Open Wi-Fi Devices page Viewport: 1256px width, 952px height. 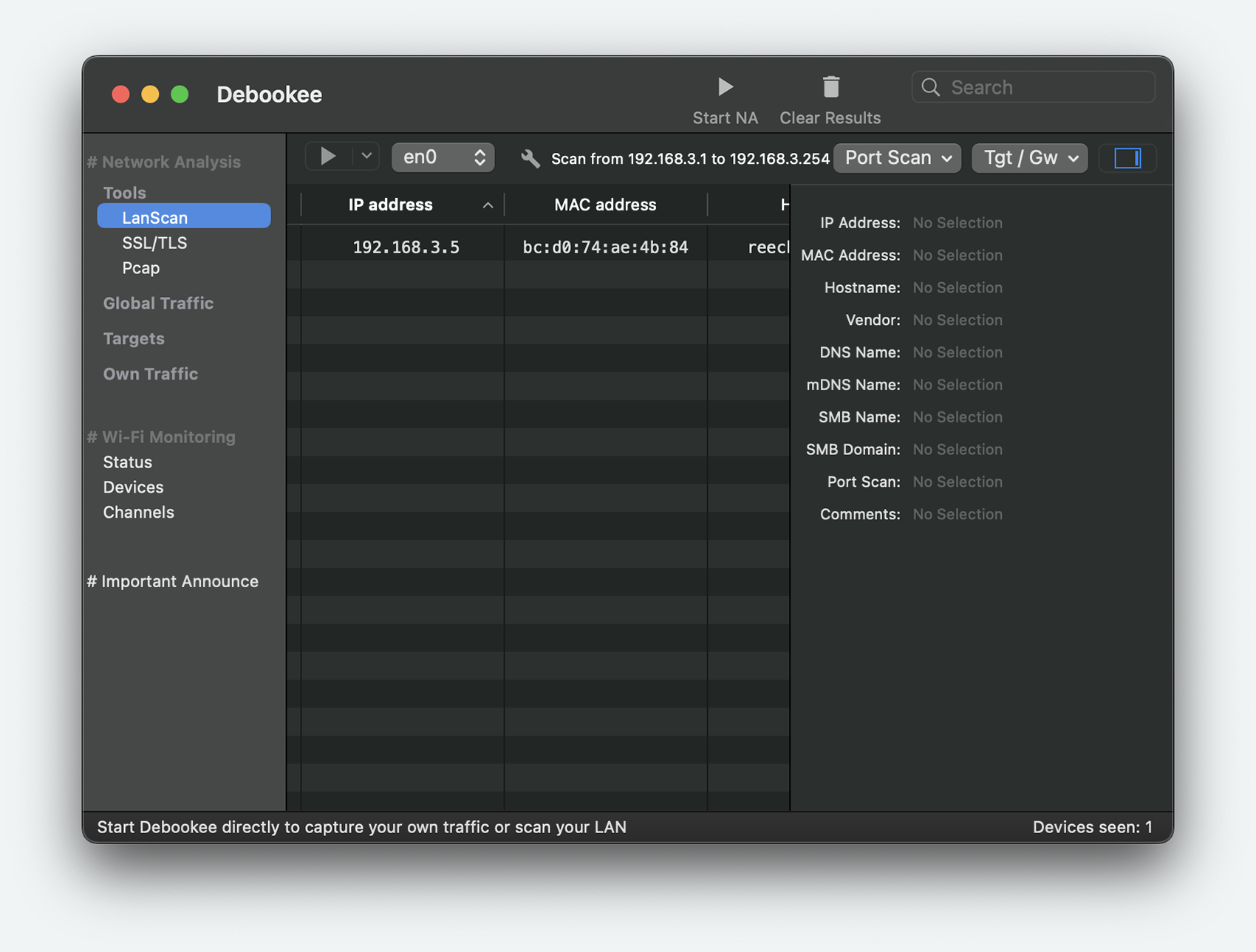tap(133, 487)
